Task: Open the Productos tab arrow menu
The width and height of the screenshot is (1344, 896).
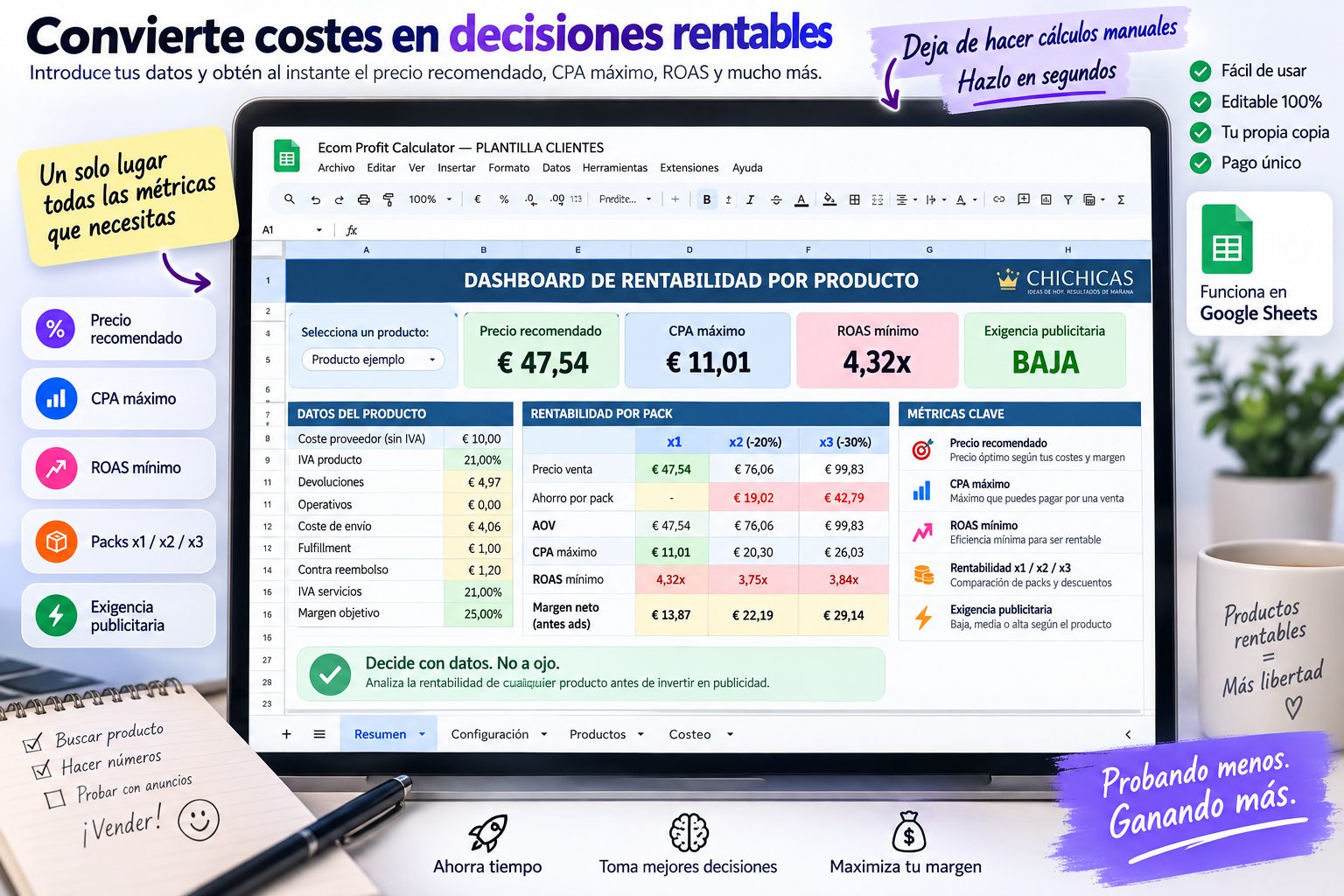Action: [x=640, y=734]
